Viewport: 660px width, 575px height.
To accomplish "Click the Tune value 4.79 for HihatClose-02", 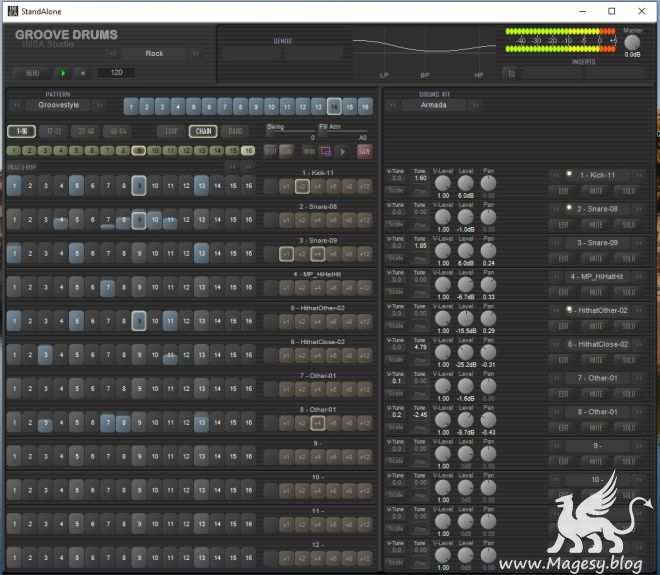I will point(420,347).
